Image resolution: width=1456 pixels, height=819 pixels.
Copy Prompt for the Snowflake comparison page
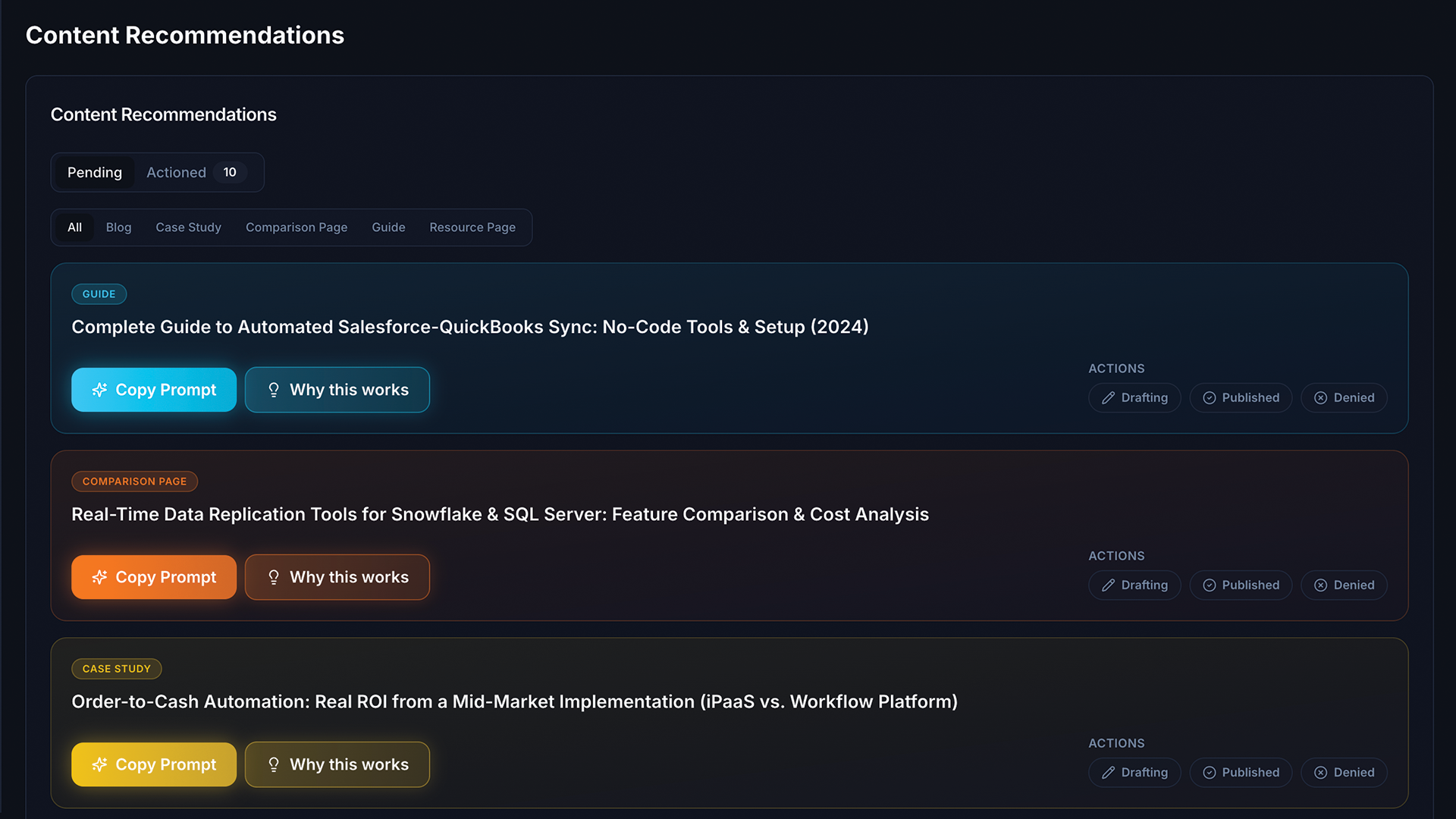click(154, 577)
